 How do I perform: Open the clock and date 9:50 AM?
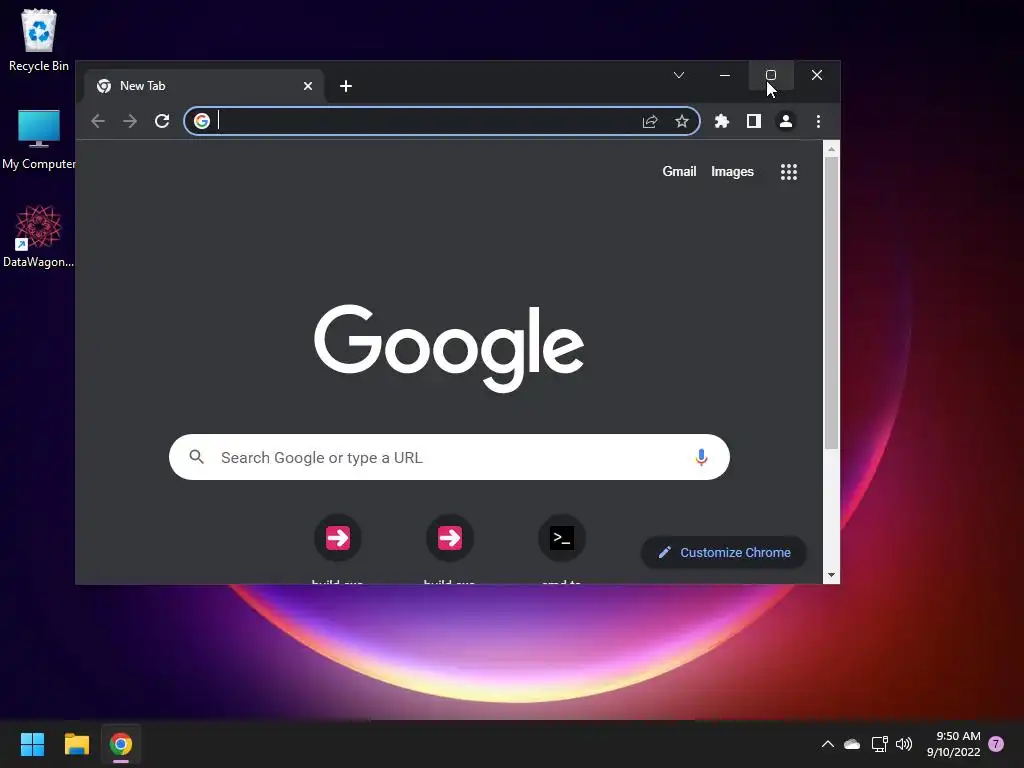coord(953,744)
